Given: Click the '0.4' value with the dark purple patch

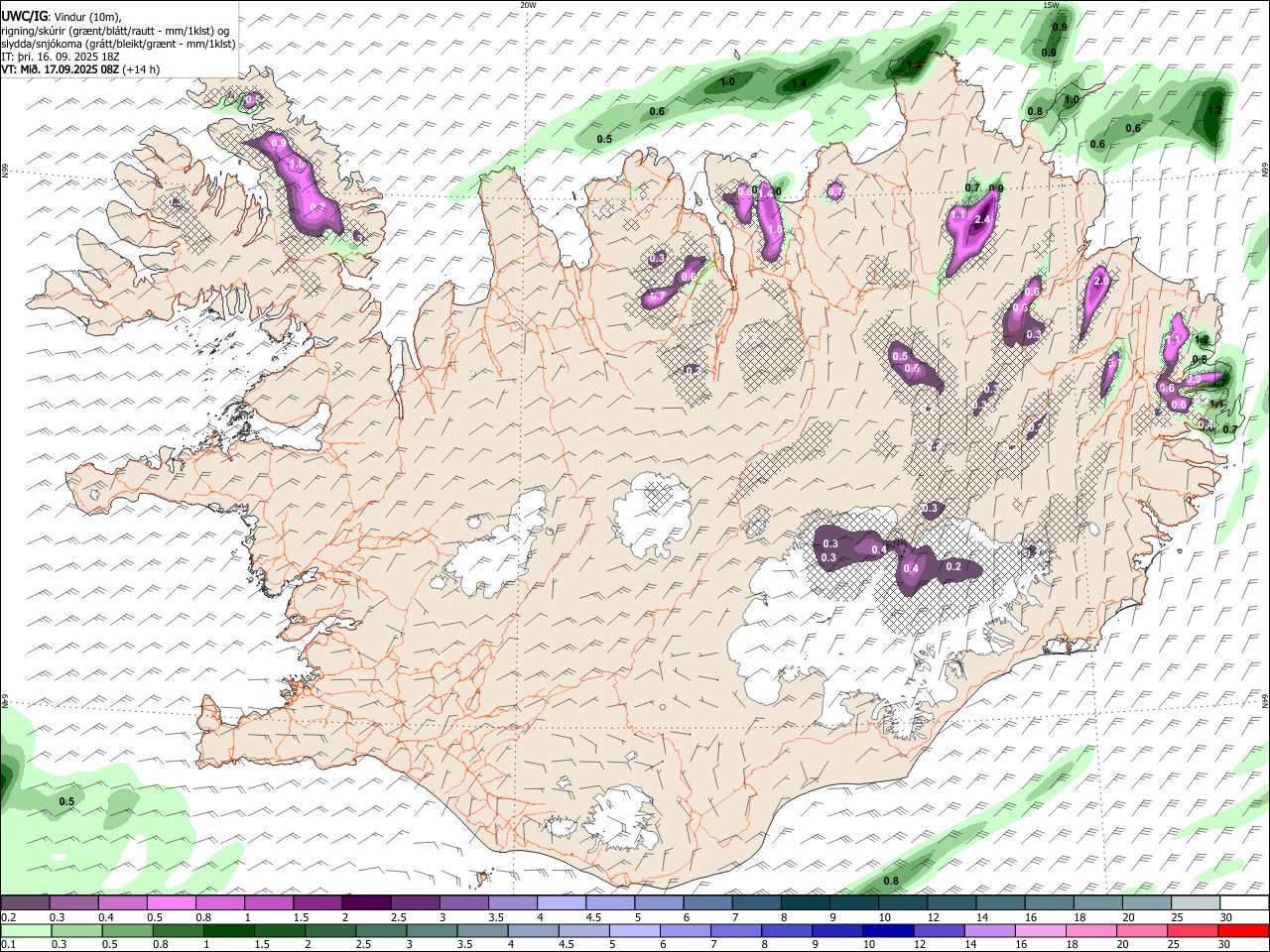Looking at the screenshot, I should tap(911, 568).
